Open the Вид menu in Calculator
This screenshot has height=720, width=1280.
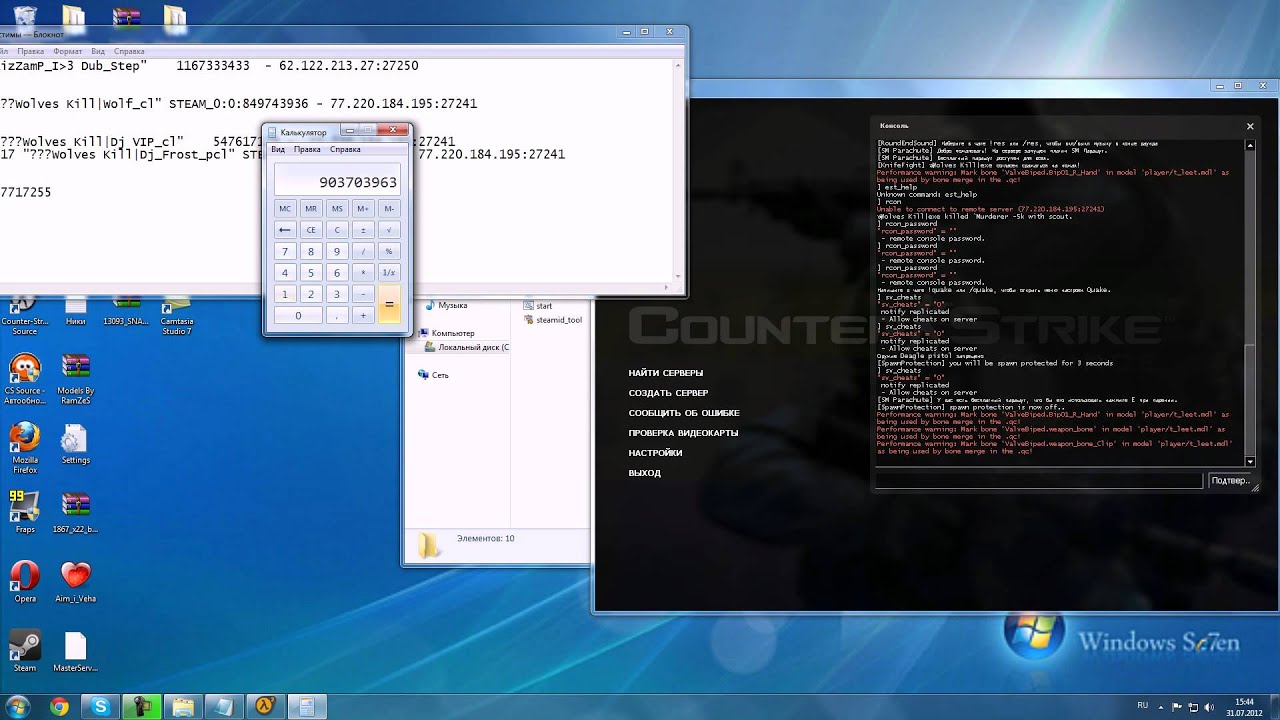(x=278, y=149)
